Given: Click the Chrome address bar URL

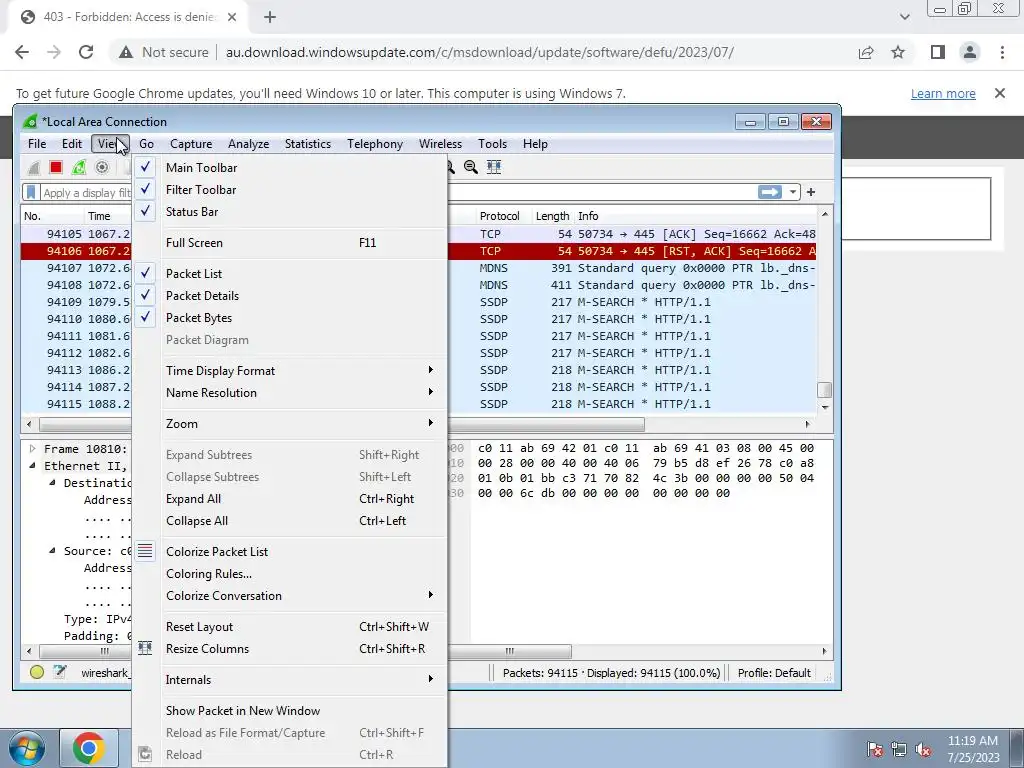Looking at the screenshot, I should [x=480, y=52].
